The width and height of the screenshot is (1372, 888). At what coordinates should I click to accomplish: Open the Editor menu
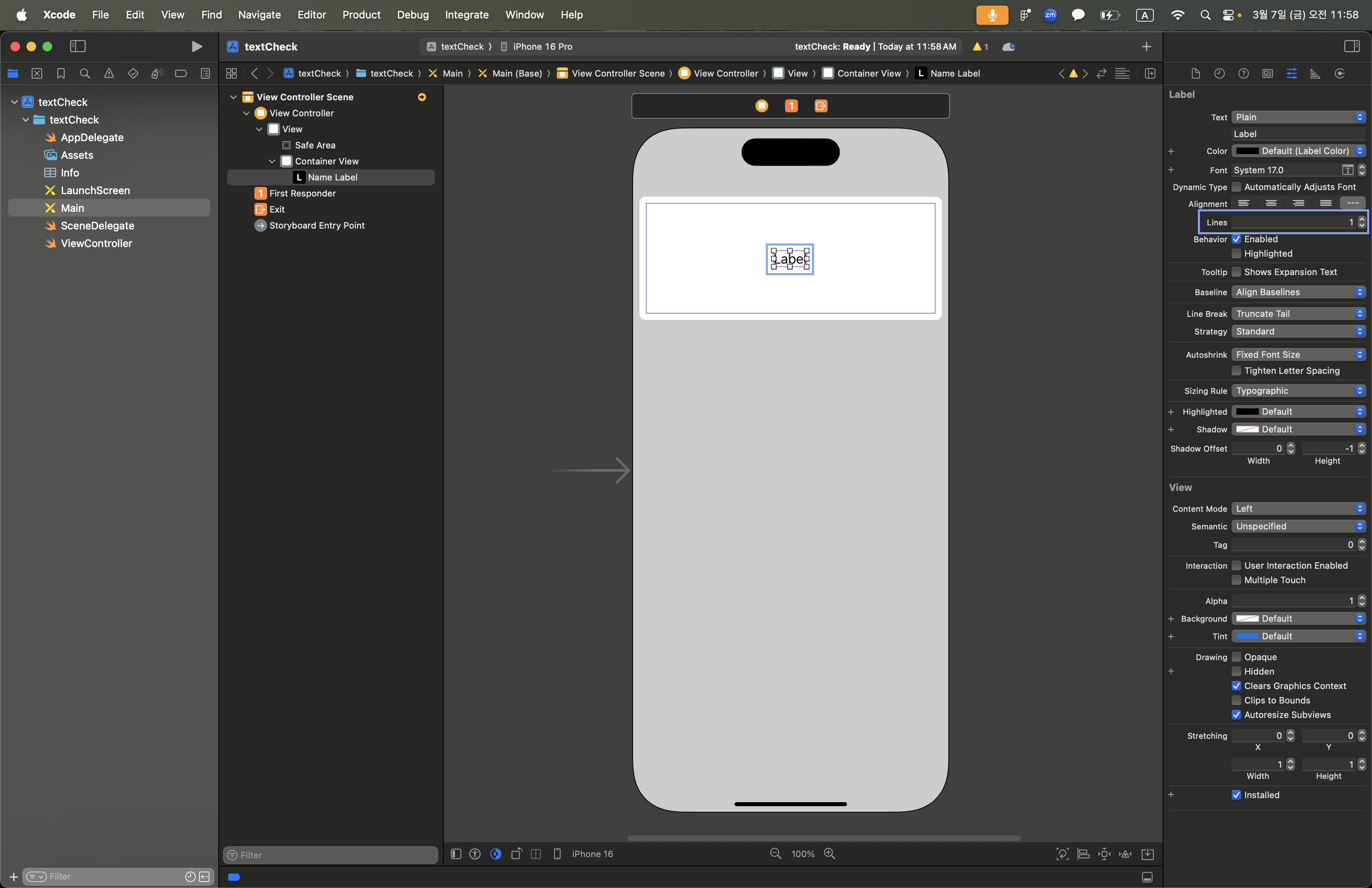tap(311, 14)
